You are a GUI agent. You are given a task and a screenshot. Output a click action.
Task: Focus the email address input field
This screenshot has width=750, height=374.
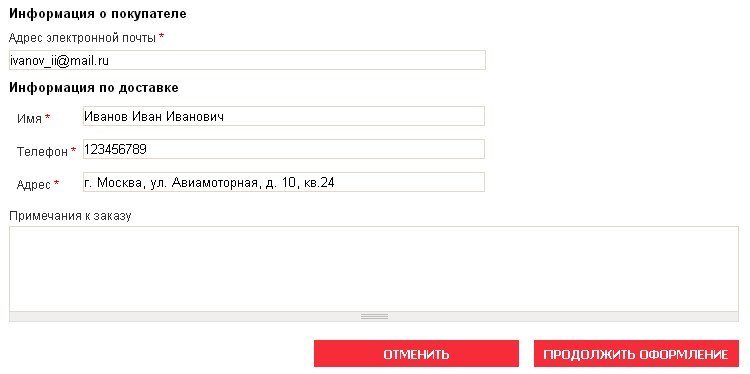(x=247, y=60)
